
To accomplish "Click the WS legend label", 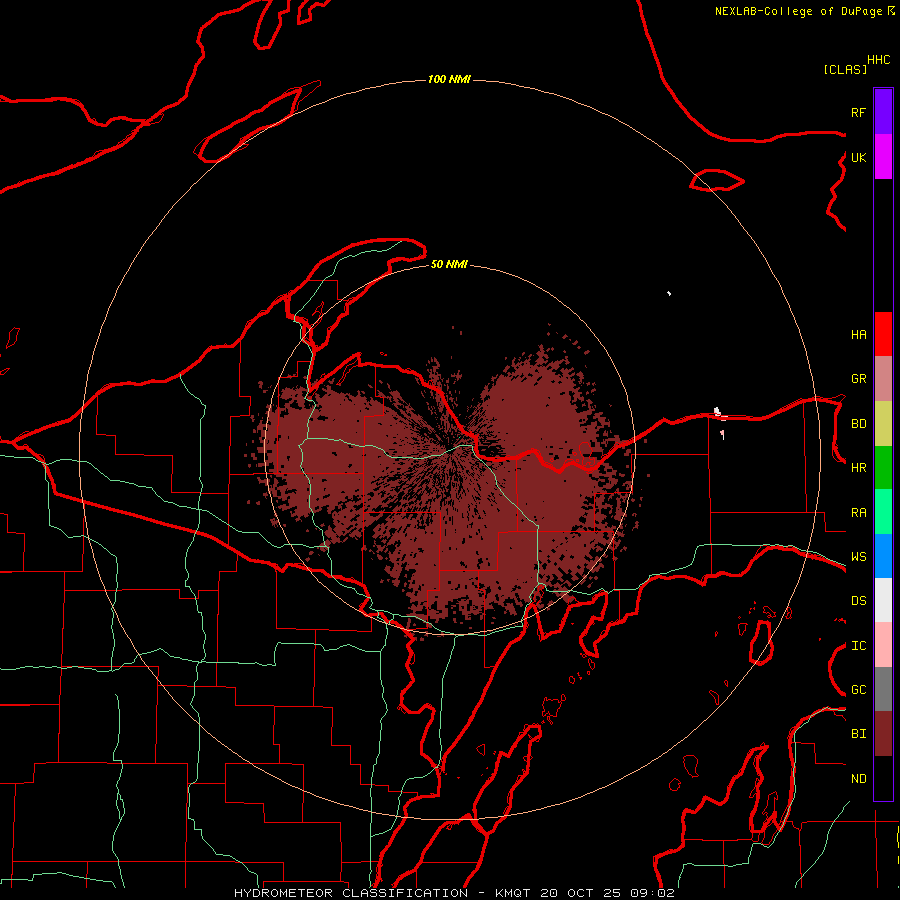I will click(858, 557).
